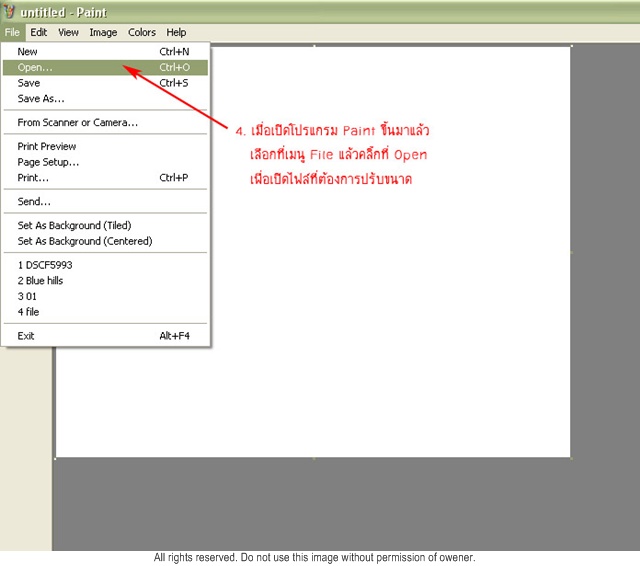Open the Help menu
This screenshot has width=640, height=566.
tap(176, 32)
